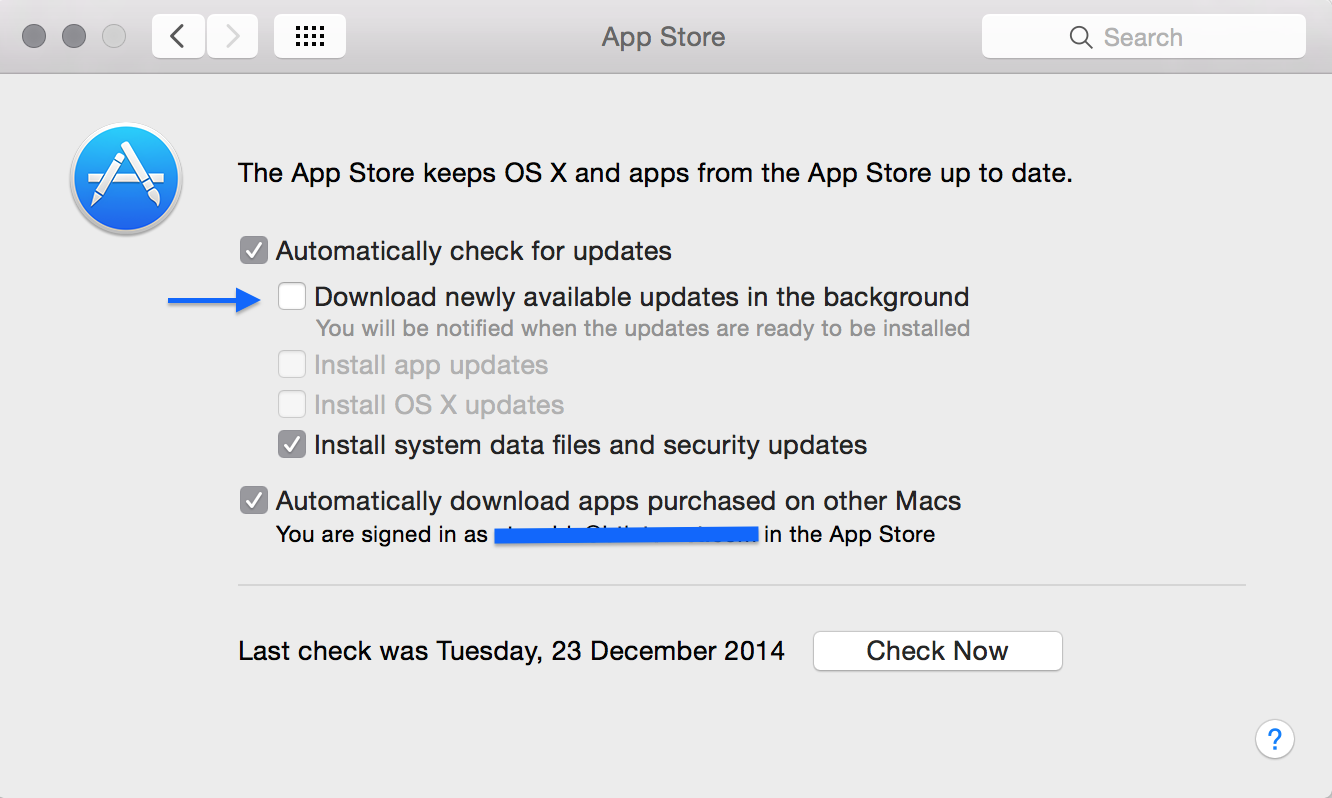Toggle Install OS X updates checkbox
The height and width of the screenshot is (798, 1332).
pos(292,404)
